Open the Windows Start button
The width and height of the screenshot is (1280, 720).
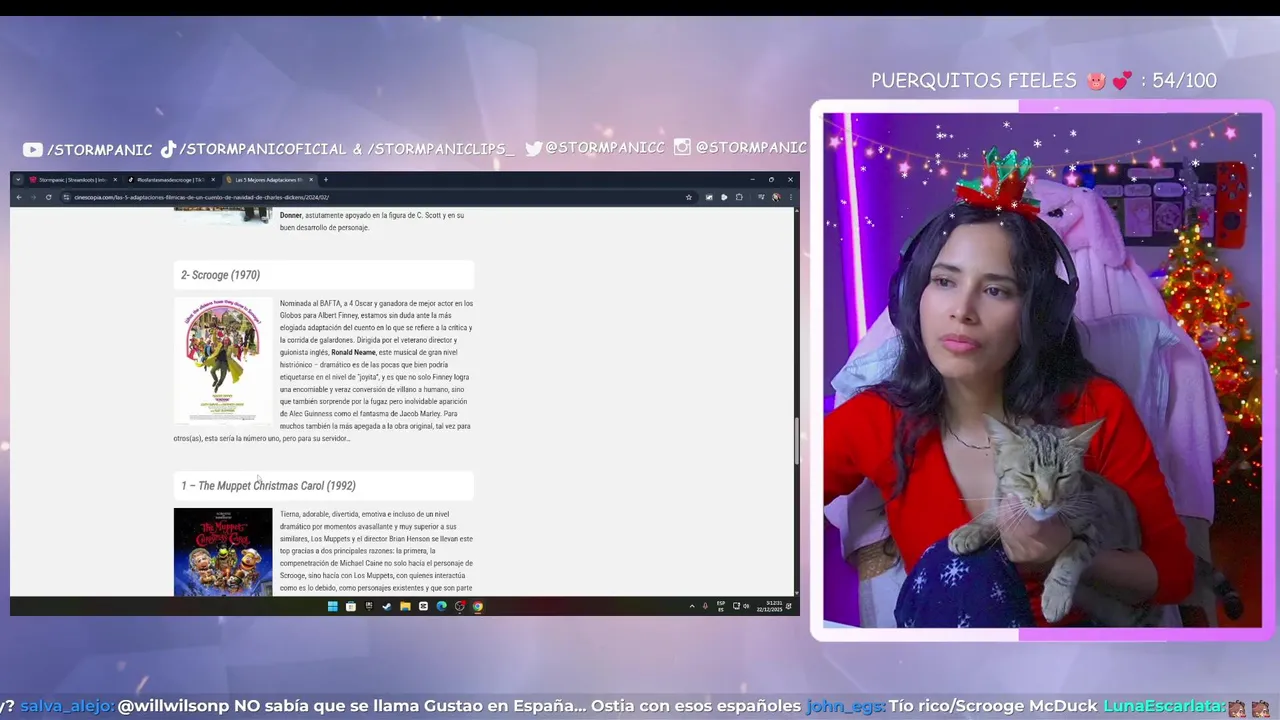point(333,606)
